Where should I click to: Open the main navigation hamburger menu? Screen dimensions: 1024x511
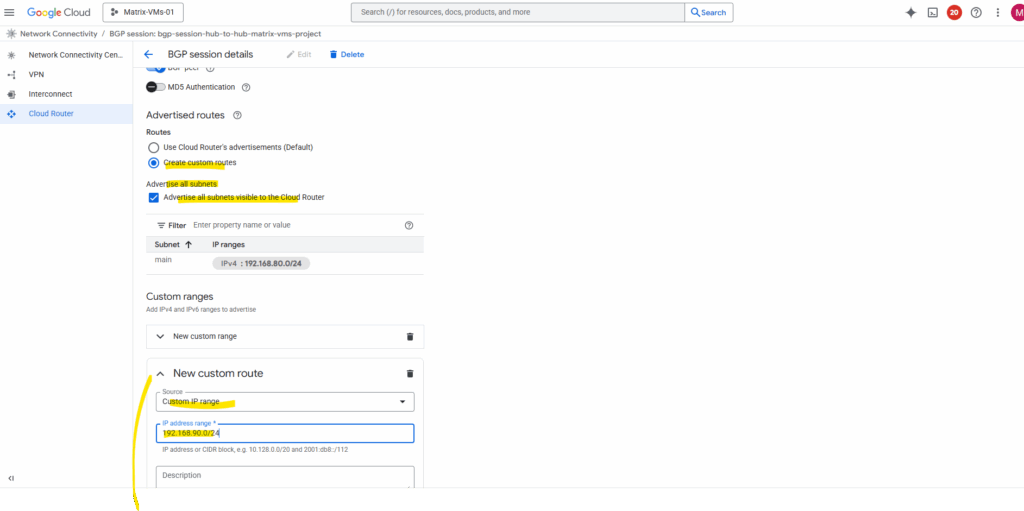[9, 12]
